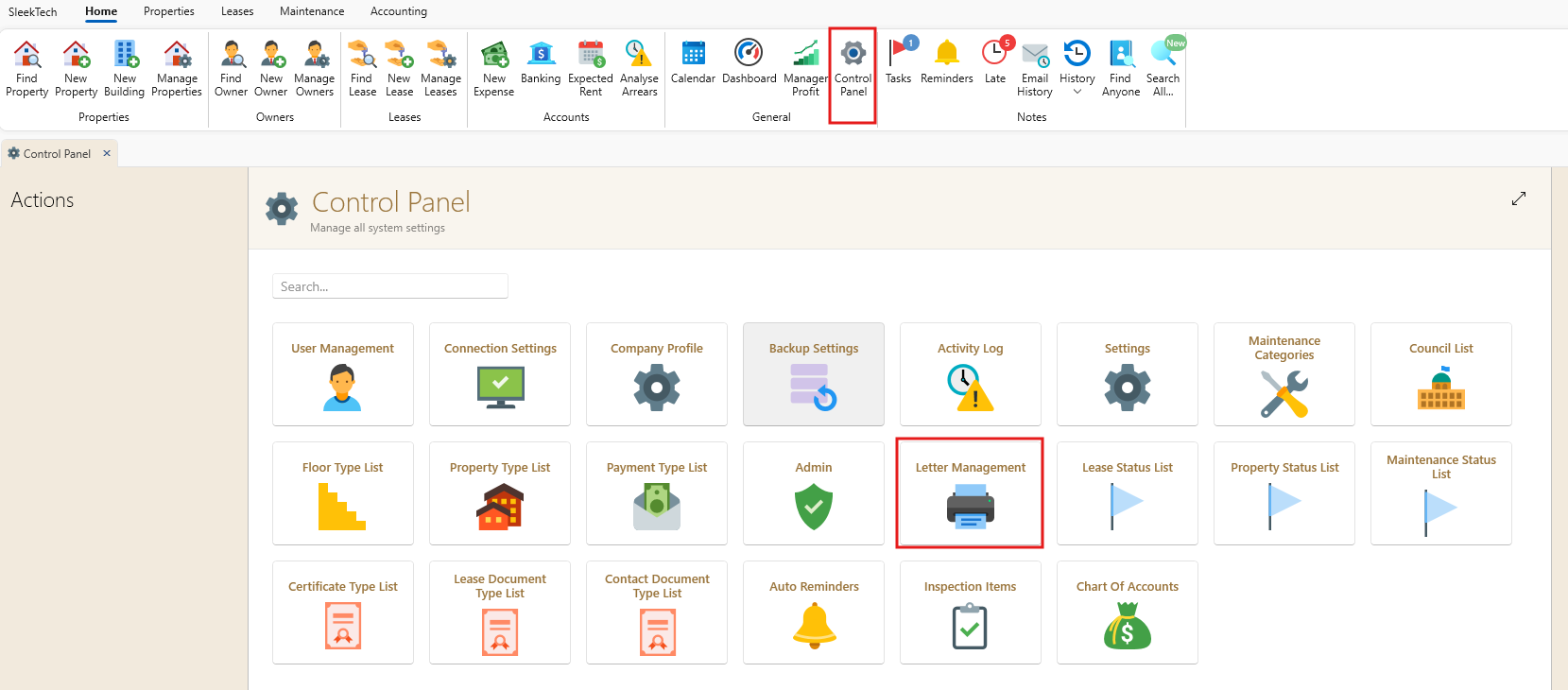Show the Dashboard
Viewport: 1568px width, 690px height.
coord(749,63)
